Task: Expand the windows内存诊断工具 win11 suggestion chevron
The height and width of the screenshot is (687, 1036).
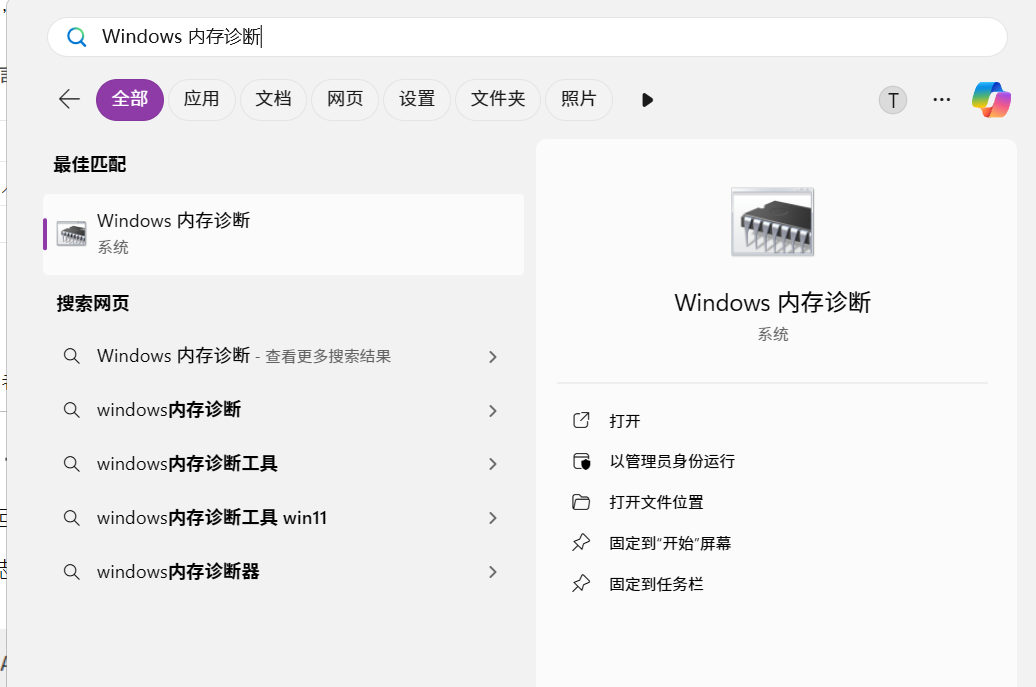Action: tap(492, 518)
